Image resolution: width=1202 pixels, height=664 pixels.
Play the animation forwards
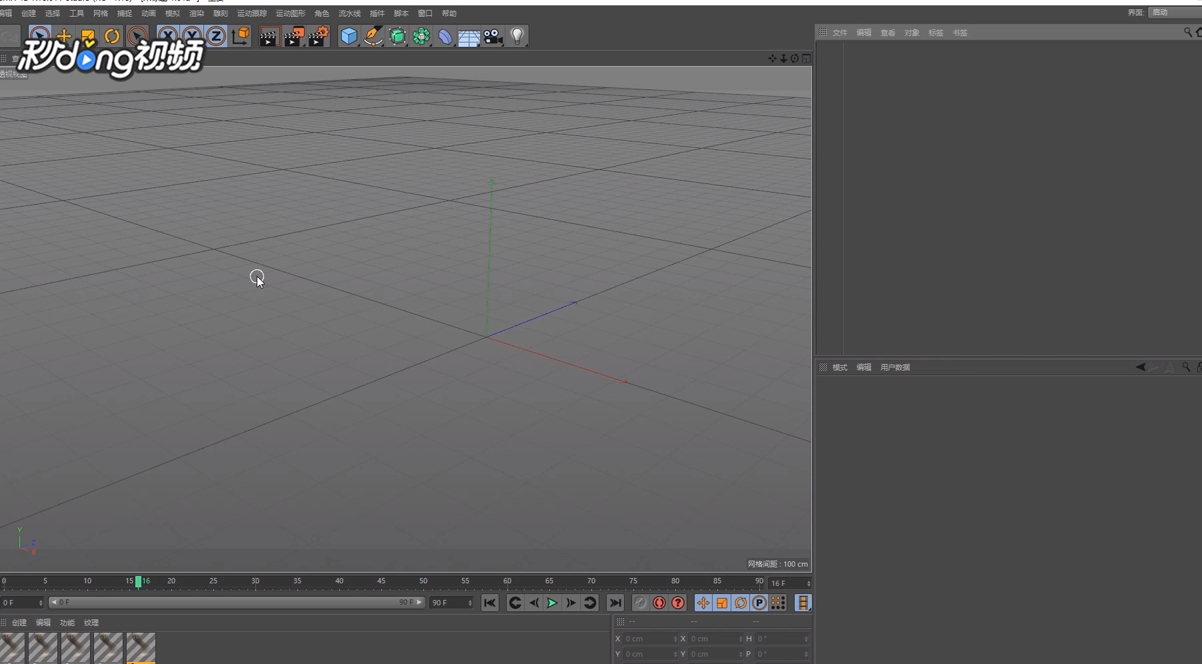(x=552, y=603)
